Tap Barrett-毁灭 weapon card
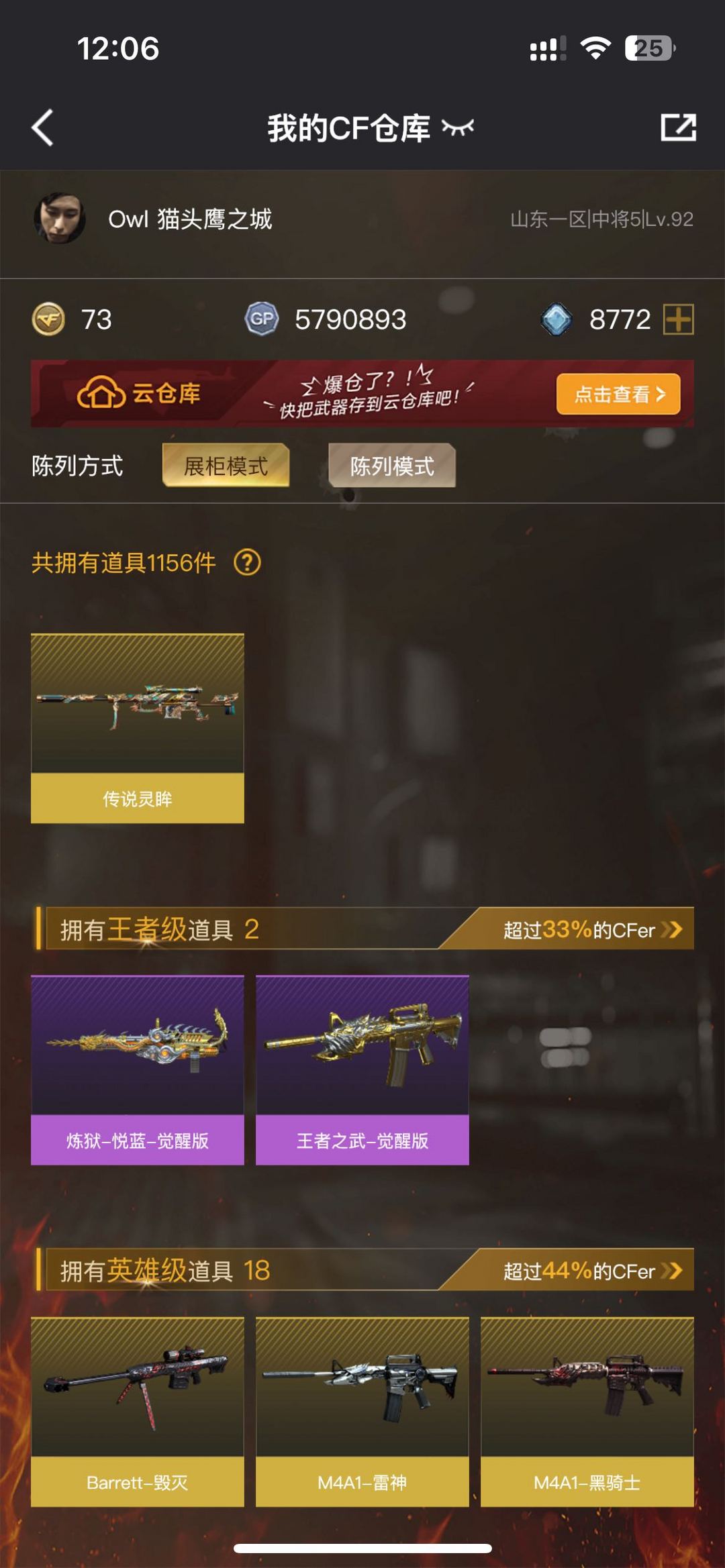The width and height of the screenshot is (725, 1568). 138,1412
